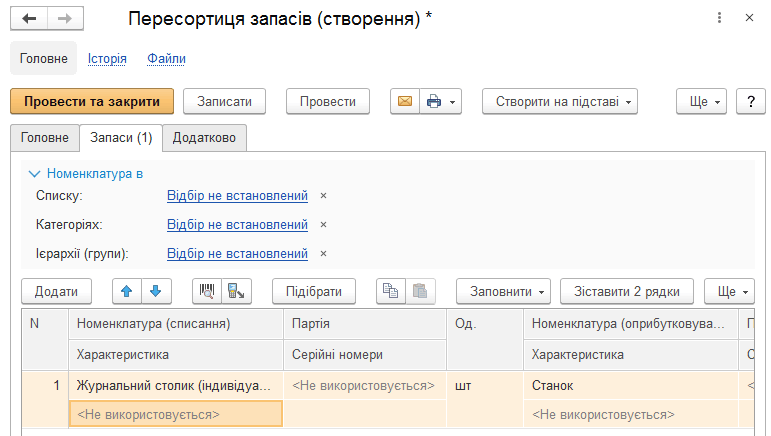The width and height of the screenshot is (771, 436).
Task: Open help with the ? button
Action: (x=751, y=101)
